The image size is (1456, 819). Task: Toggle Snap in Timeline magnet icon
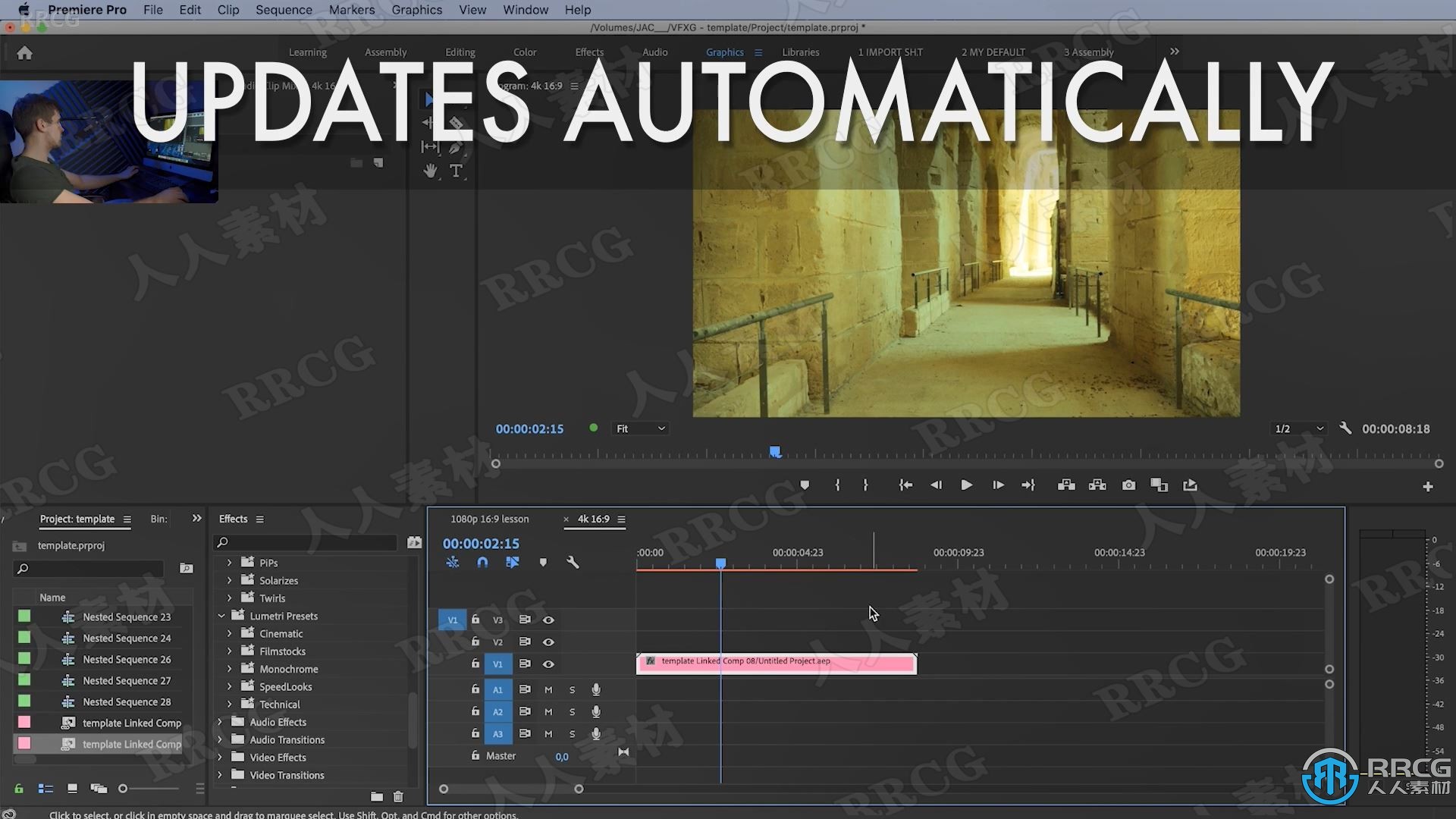point(482,562)
